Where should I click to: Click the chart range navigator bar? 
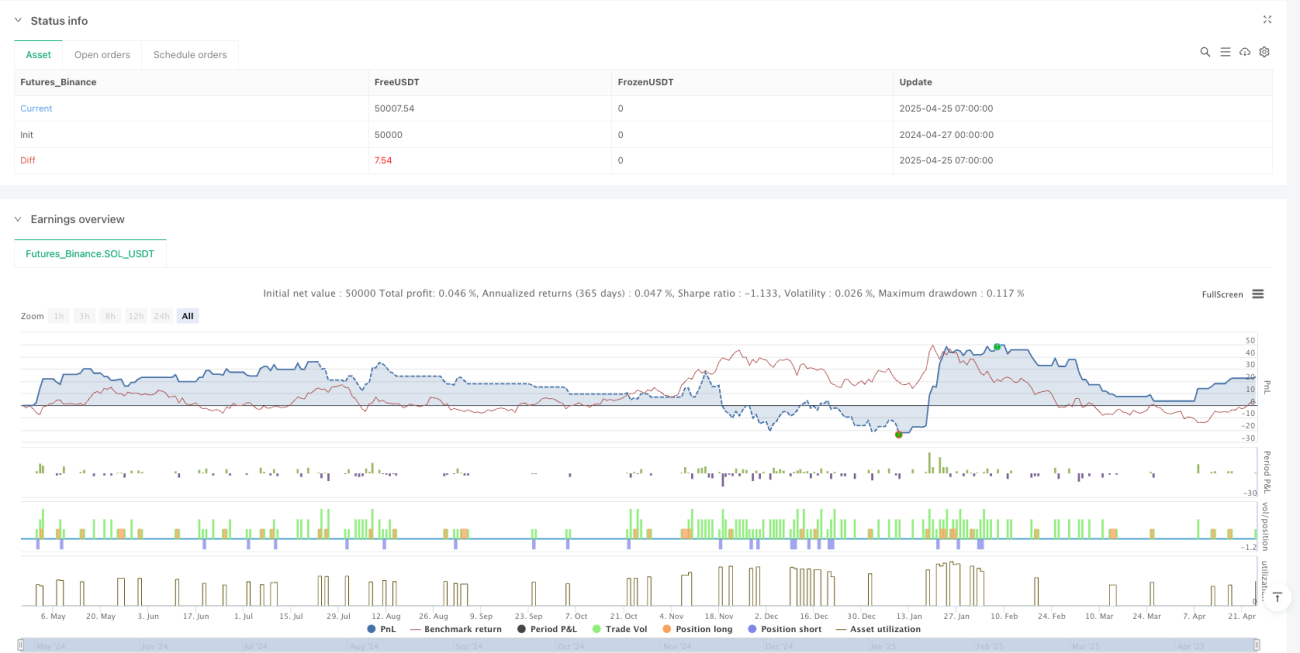click(x=640, y=645)
